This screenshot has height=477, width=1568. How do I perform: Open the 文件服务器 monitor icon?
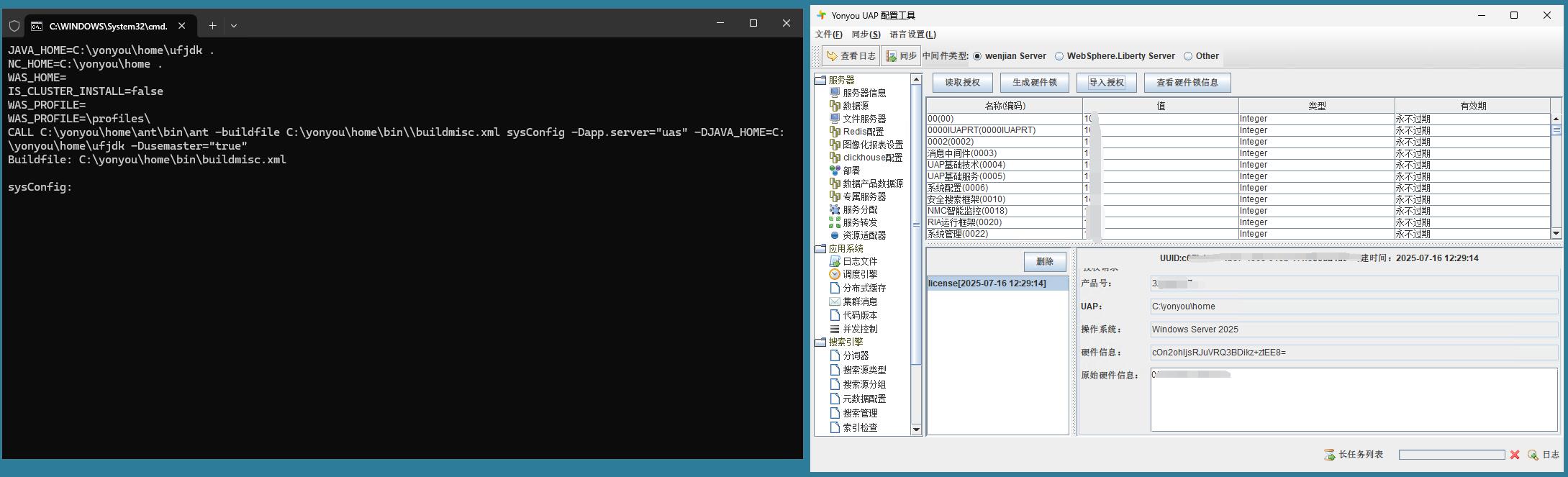tap(835, 119)
